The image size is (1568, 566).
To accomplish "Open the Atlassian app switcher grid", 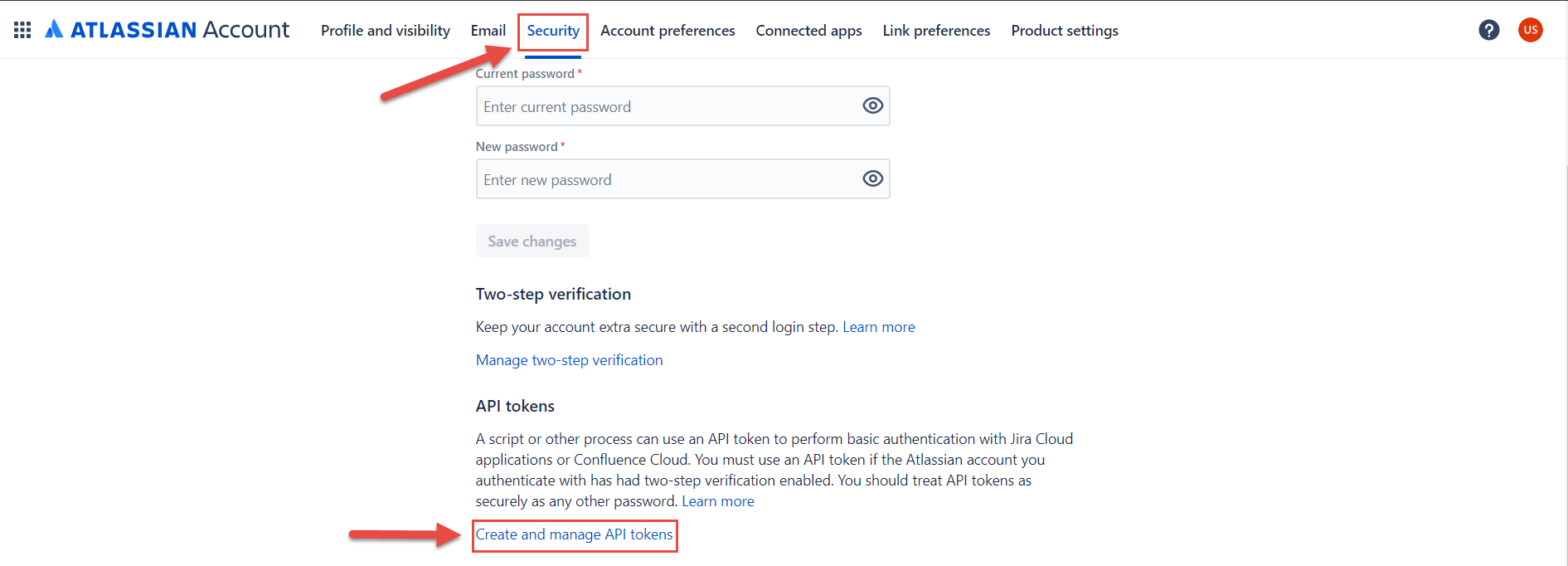I will (x=22, y=29).
